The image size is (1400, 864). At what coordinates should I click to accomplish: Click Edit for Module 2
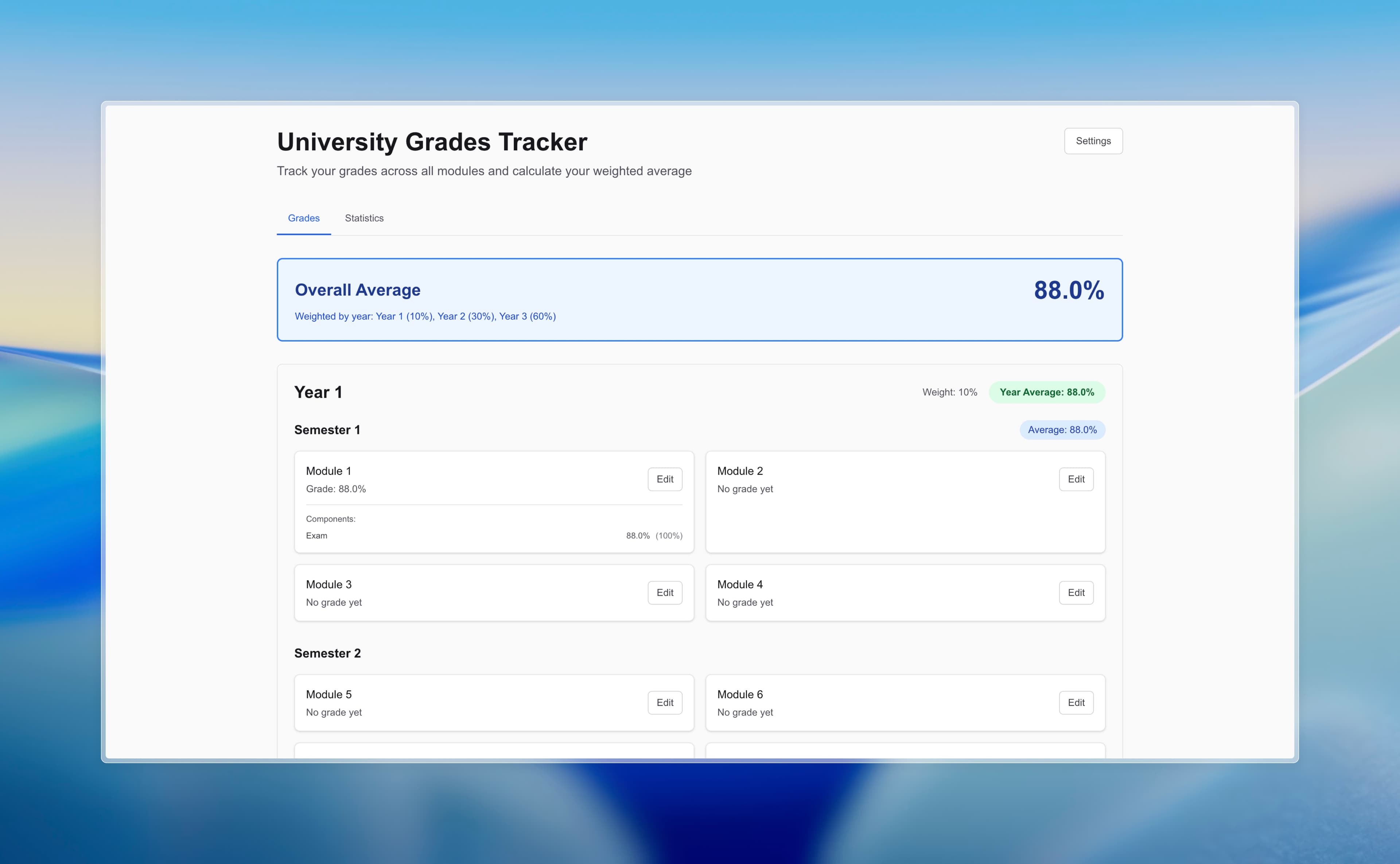1075,479
